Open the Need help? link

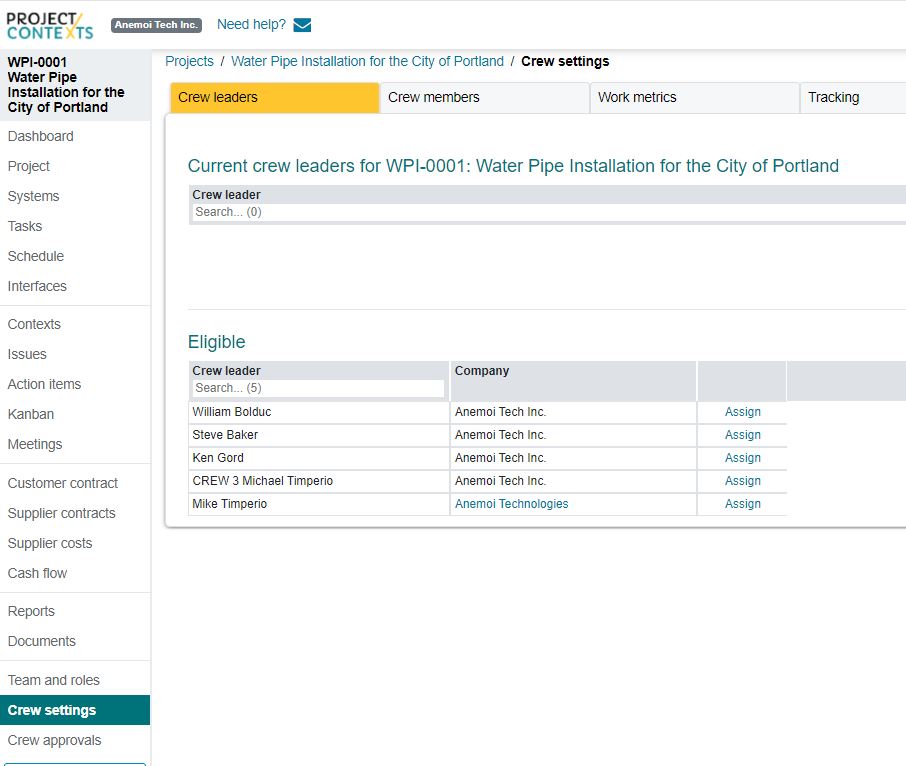(251, 24)
